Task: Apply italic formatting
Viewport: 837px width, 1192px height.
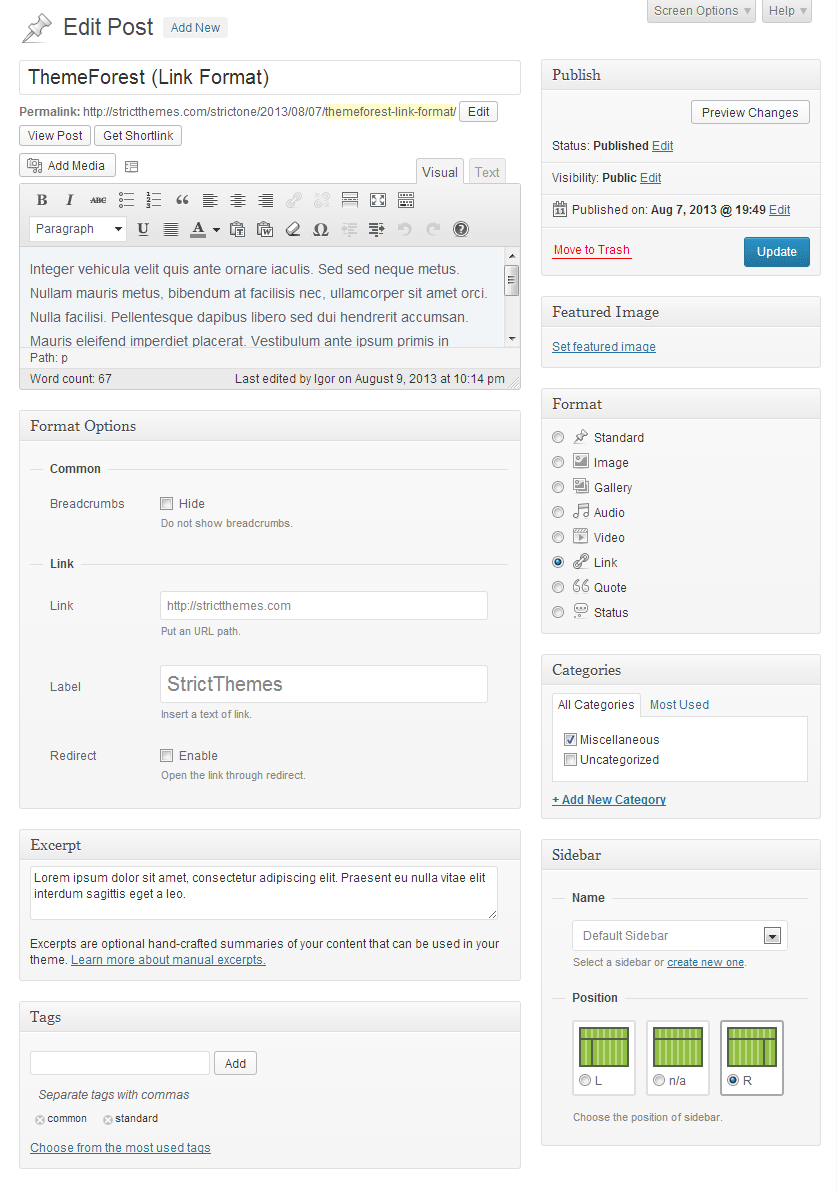Action: 70,200
